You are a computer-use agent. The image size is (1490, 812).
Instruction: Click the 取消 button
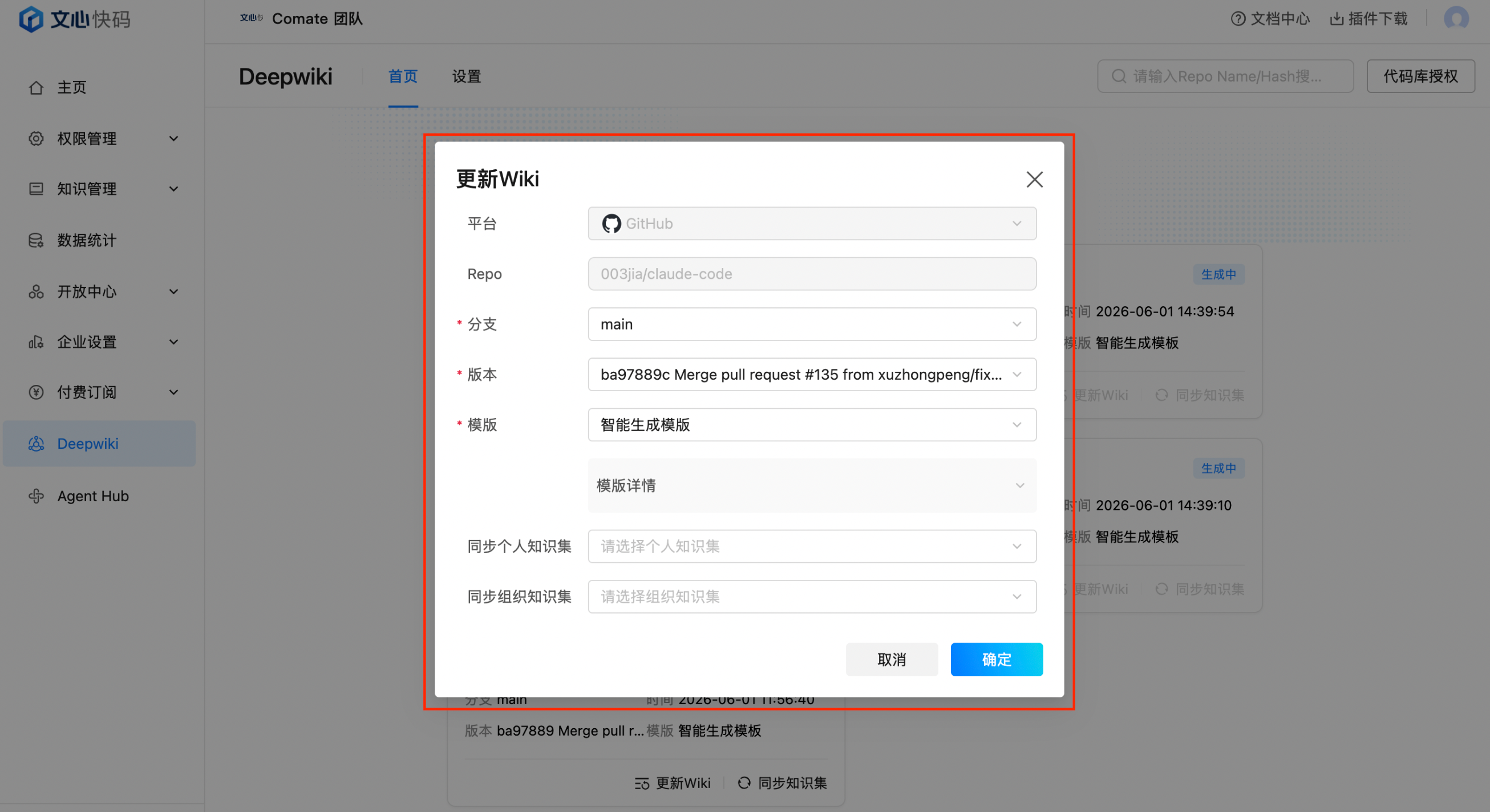coord(892,659)
